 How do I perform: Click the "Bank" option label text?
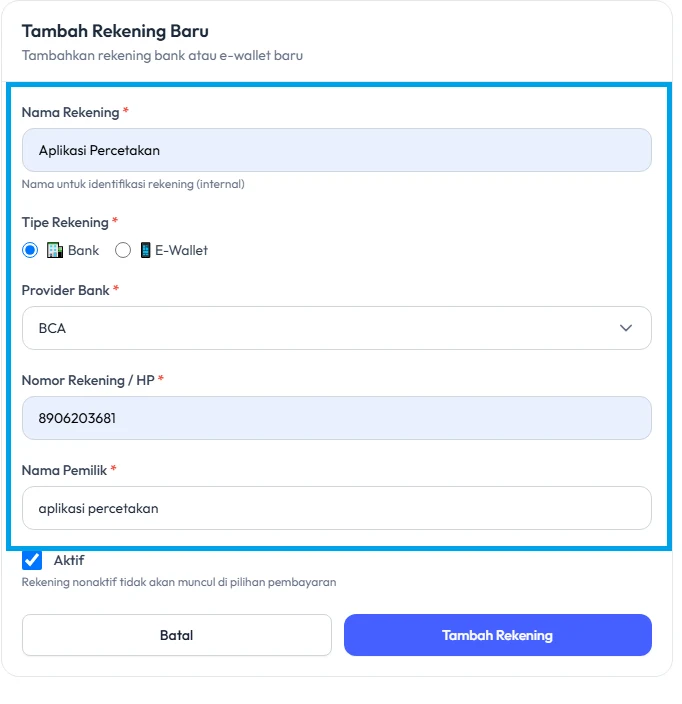coord(84,250)
